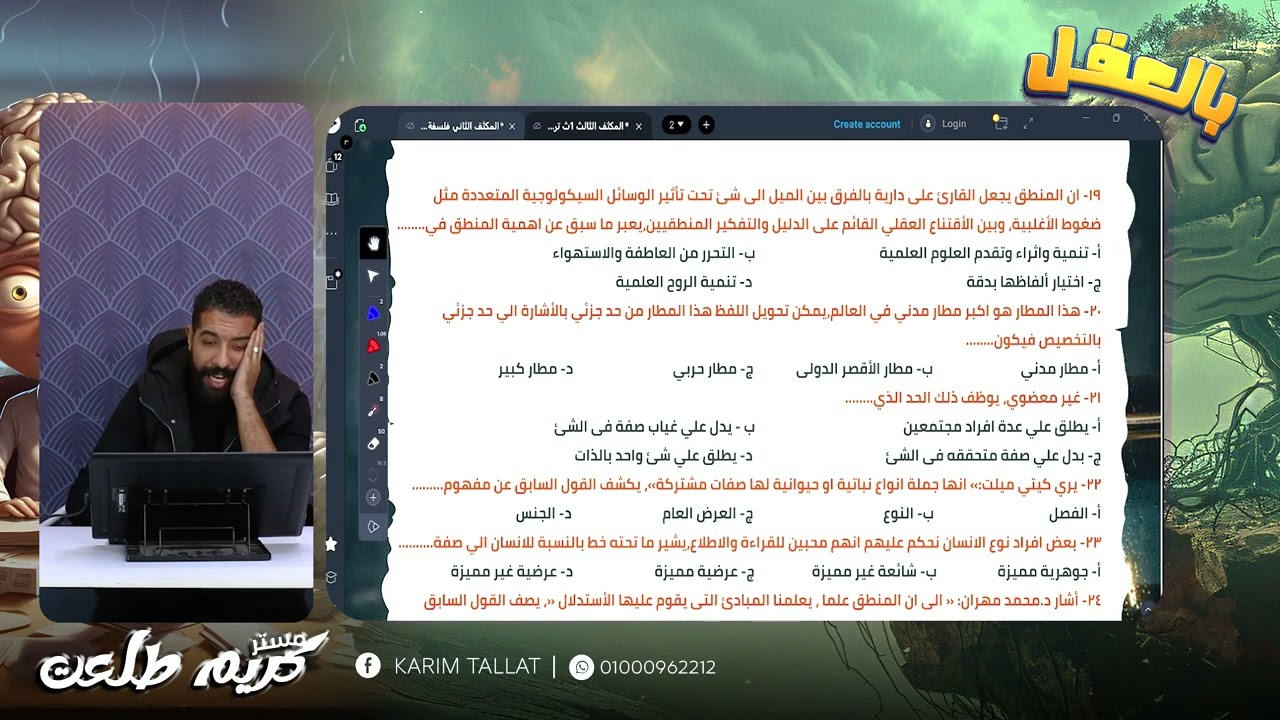The image size is (1280, 720).
Task: Choose the blue pen tool
Action: (x=373, y=313)
